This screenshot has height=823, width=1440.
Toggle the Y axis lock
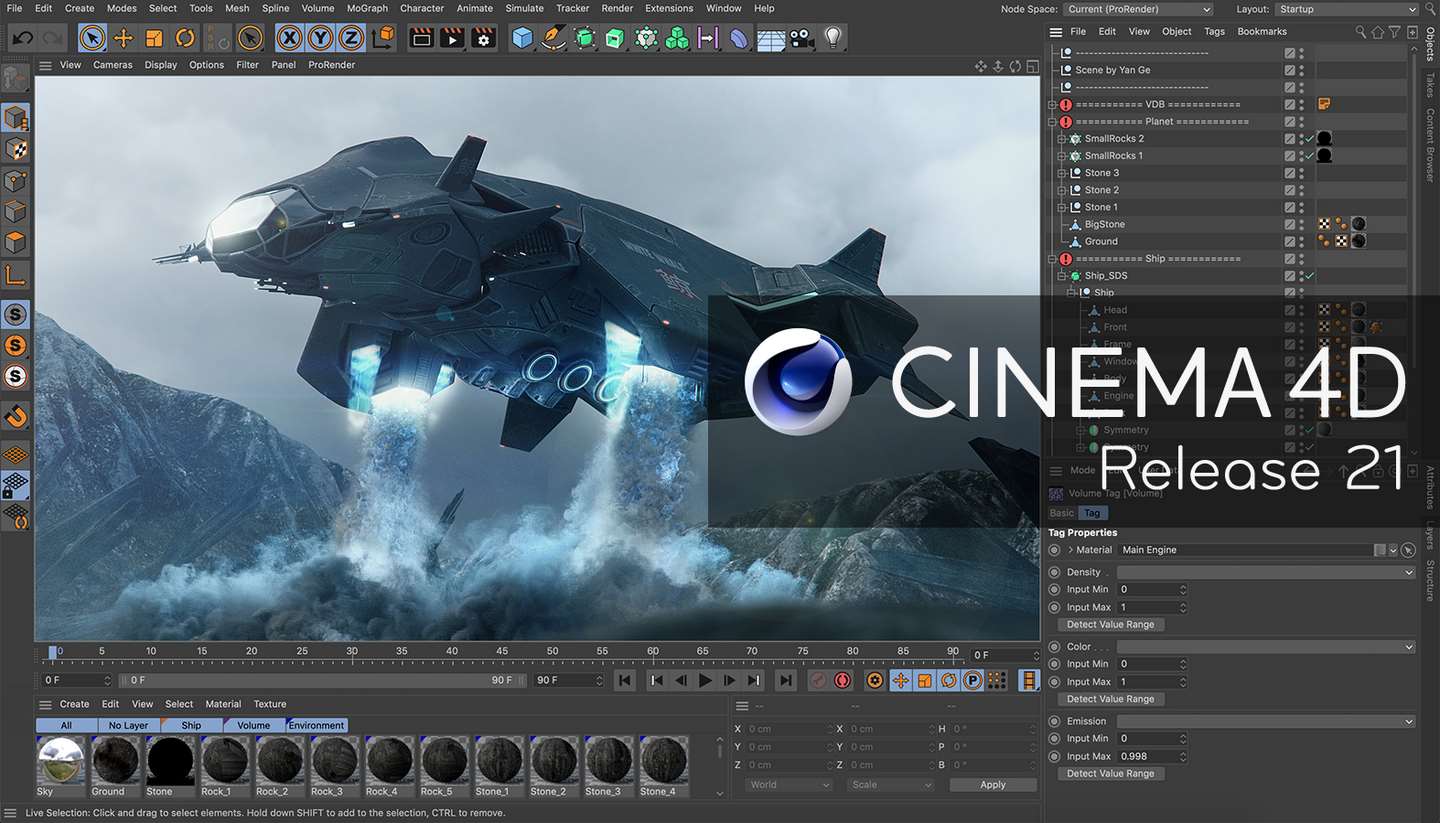click(x=320, y=39)
